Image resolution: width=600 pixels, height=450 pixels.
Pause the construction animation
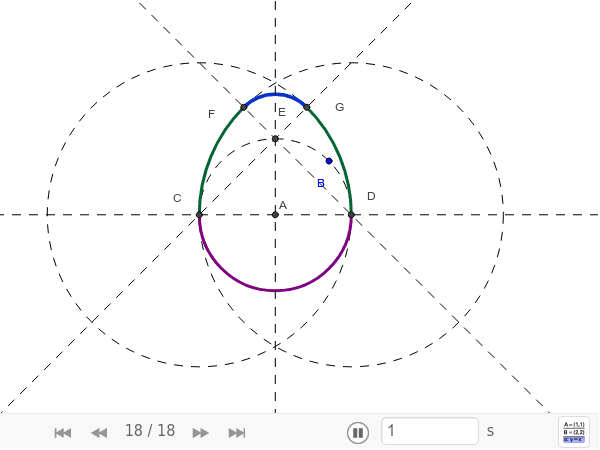point(358,433)
